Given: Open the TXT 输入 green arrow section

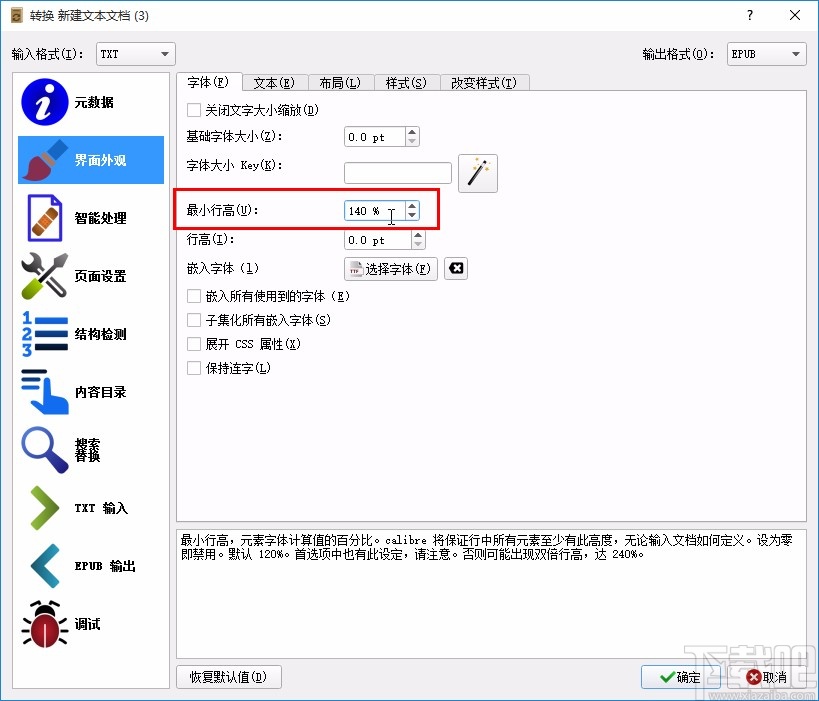Looking at the screenshot, I should pyautogui.click(x=91, y=508).
